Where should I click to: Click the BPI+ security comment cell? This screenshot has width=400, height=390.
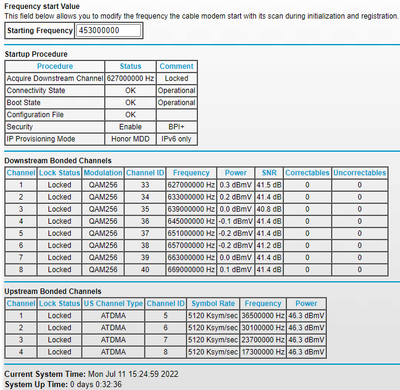tap(177, 127)
